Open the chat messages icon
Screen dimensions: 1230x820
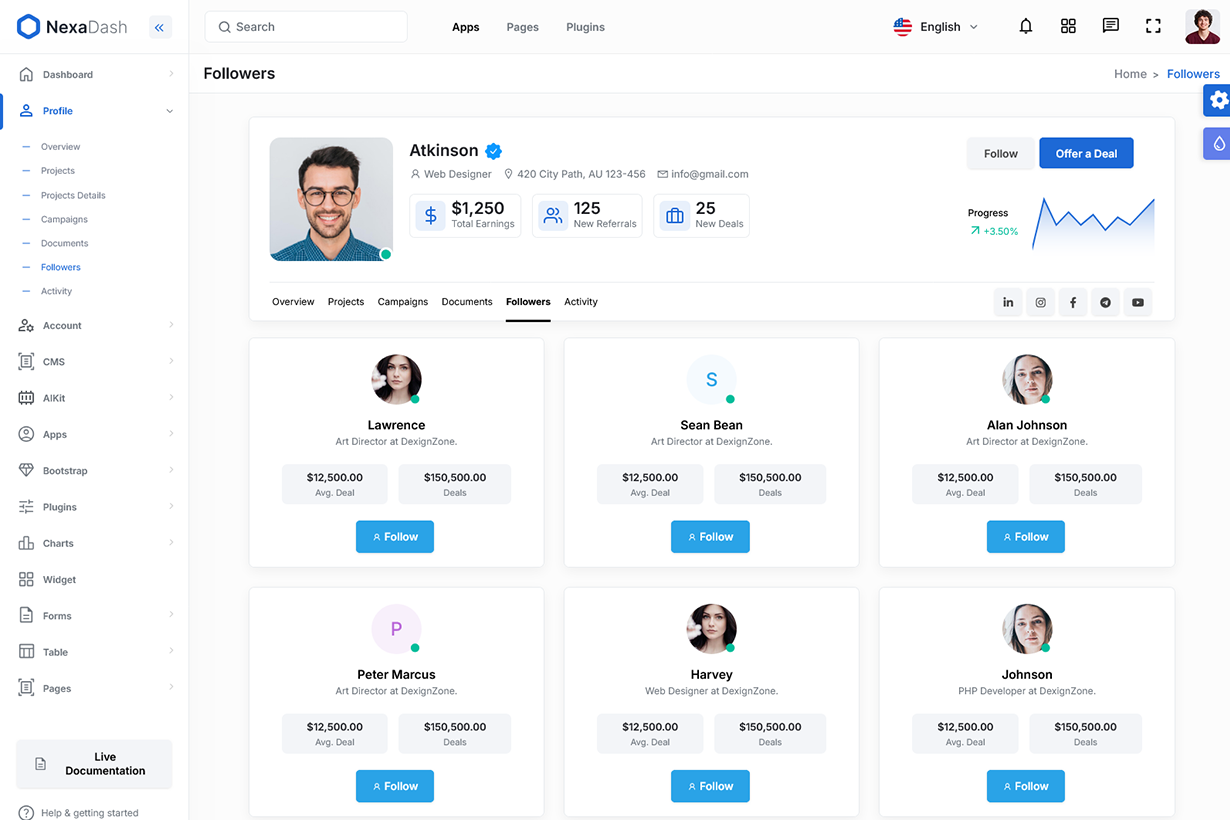(1110, 27)
